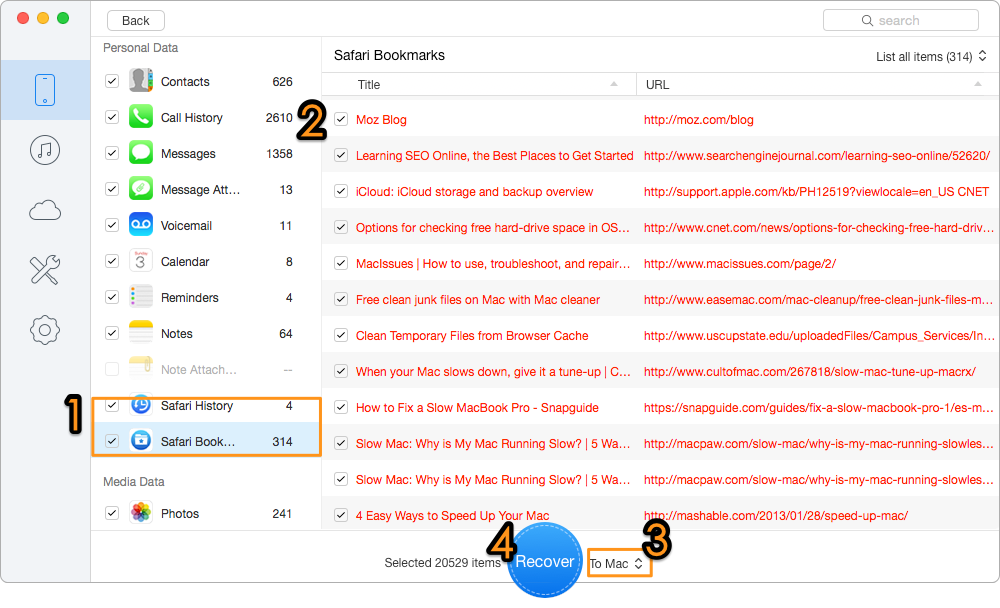The image size is (1000, 608).
Task: Open the iTunes music sidebar tab
Action: click(x=45, y=150)
